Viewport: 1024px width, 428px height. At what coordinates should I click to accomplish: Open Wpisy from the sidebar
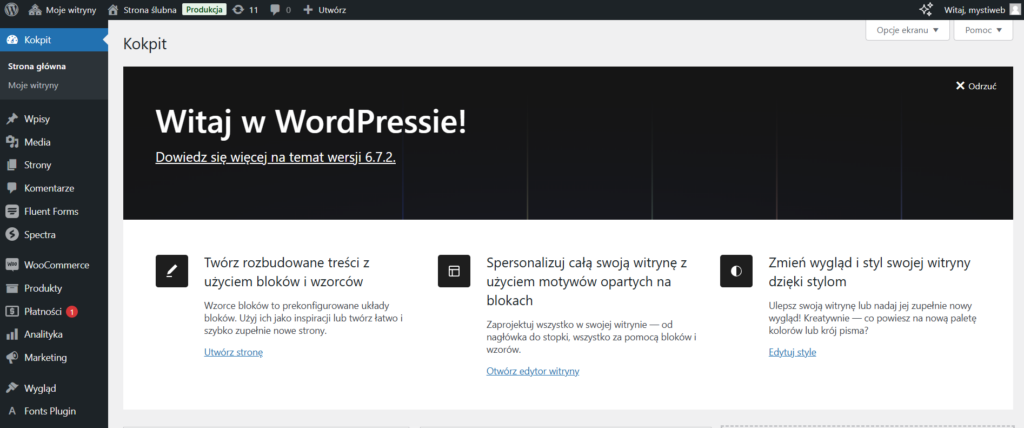pos(38,119)
